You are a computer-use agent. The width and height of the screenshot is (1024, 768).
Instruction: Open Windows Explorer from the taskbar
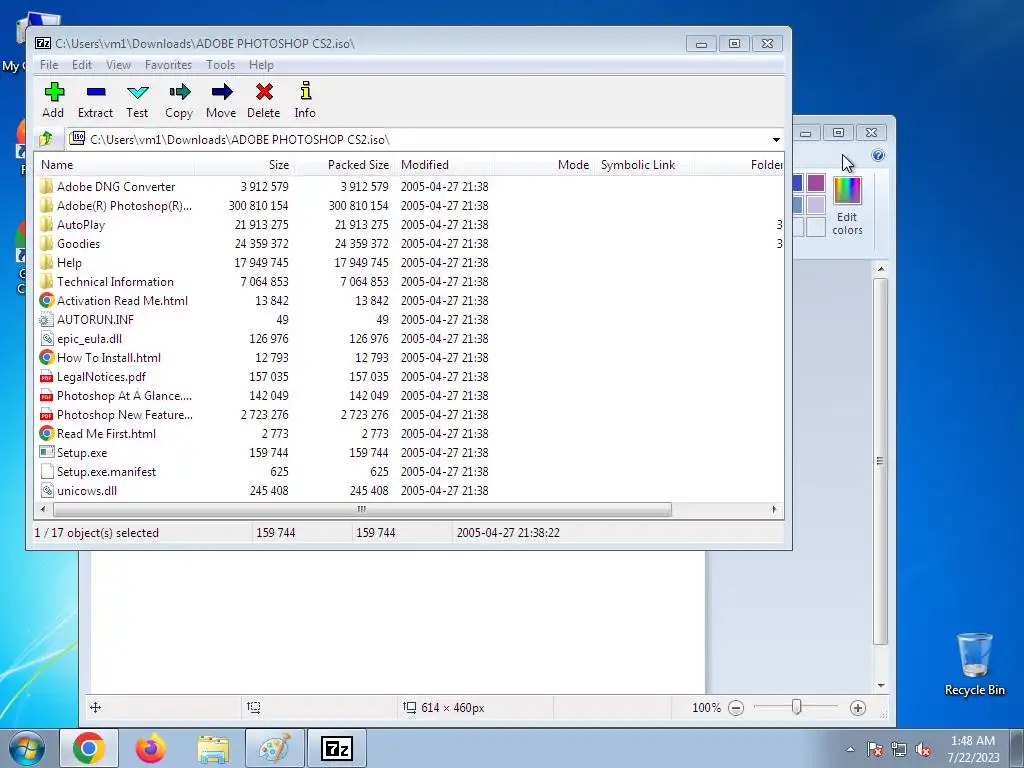[213, 749]
